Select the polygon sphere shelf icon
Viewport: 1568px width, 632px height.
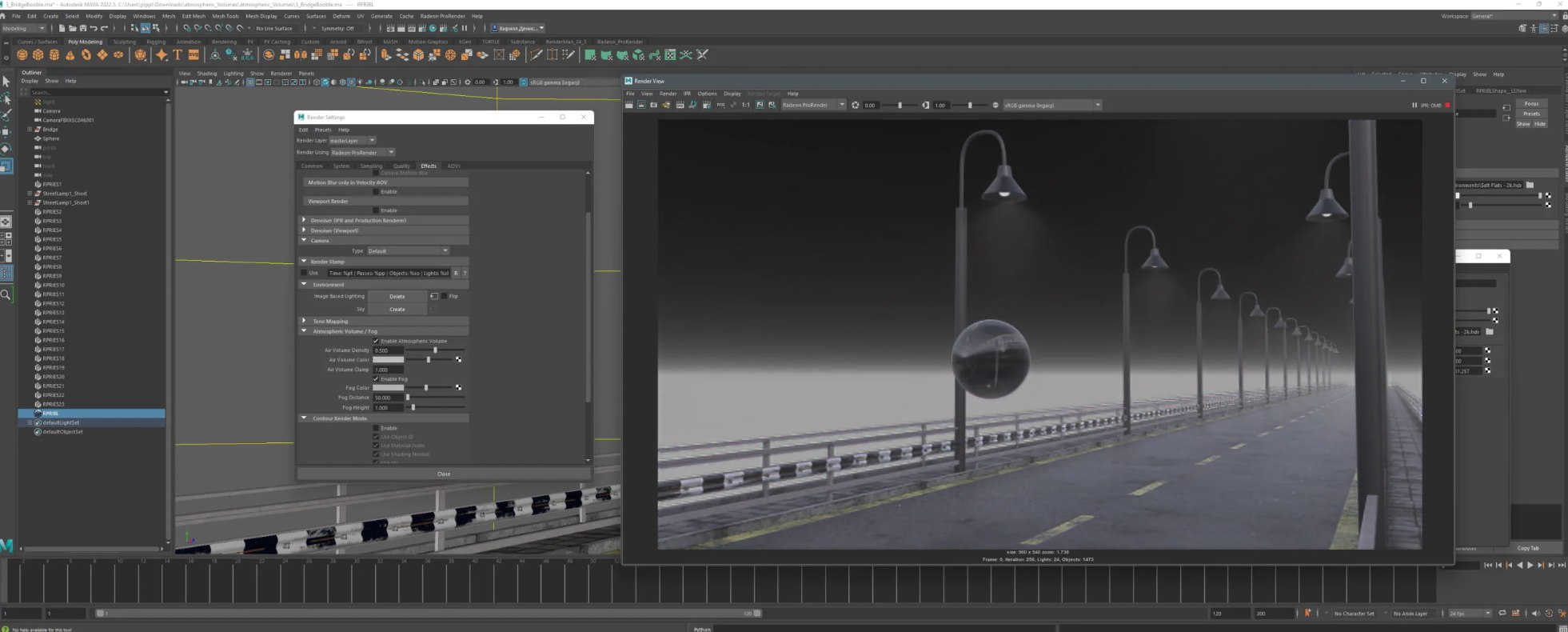point(22,55)
